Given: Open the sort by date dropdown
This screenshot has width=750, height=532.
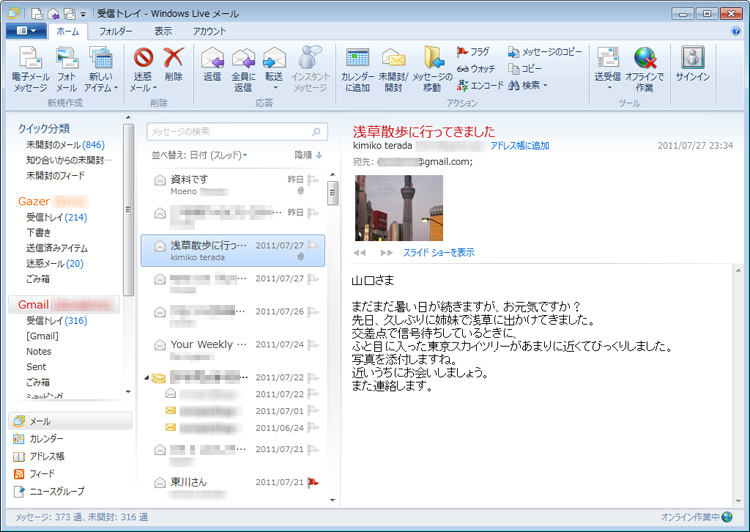Looking at the screenshot, I should pyautogui.click(x=199, y=155).
